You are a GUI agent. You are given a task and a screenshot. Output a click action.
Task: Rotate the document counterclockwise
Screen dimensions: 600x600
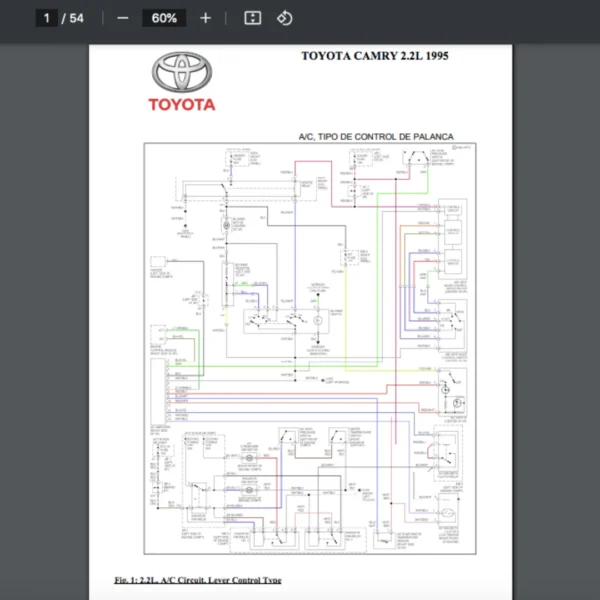point(284,18)
